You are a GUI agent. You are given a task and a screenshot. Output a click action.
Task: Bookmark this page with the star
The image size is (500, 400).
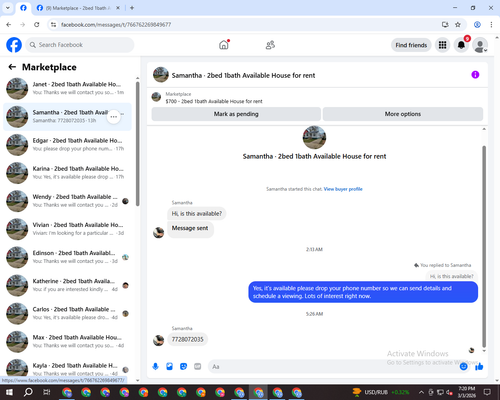point(458,25)
